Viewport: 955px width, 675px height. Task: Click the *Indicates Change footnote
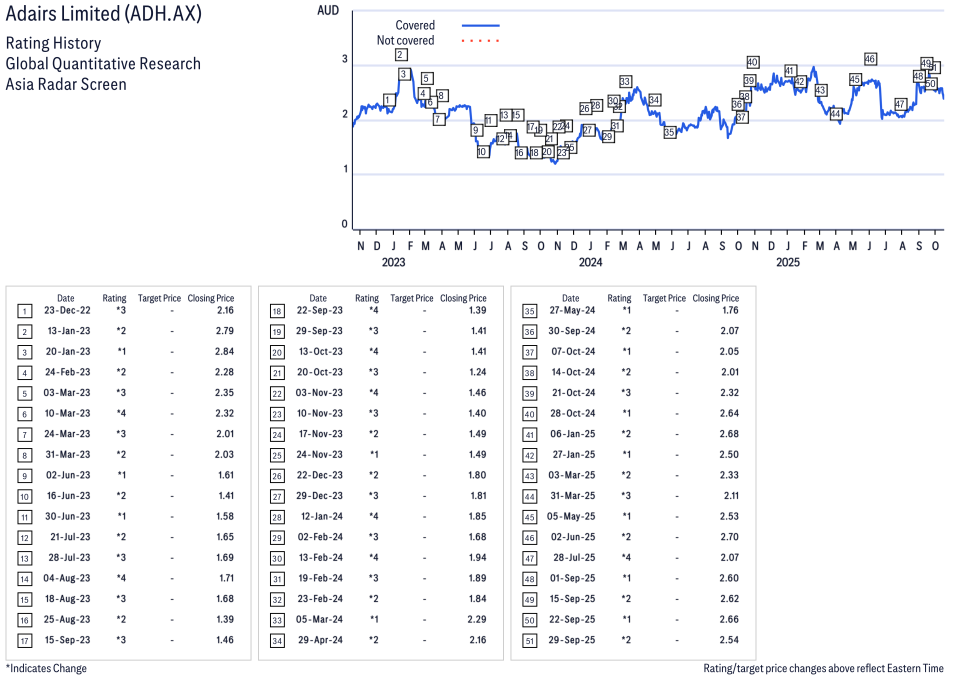[x=46, y=668]
